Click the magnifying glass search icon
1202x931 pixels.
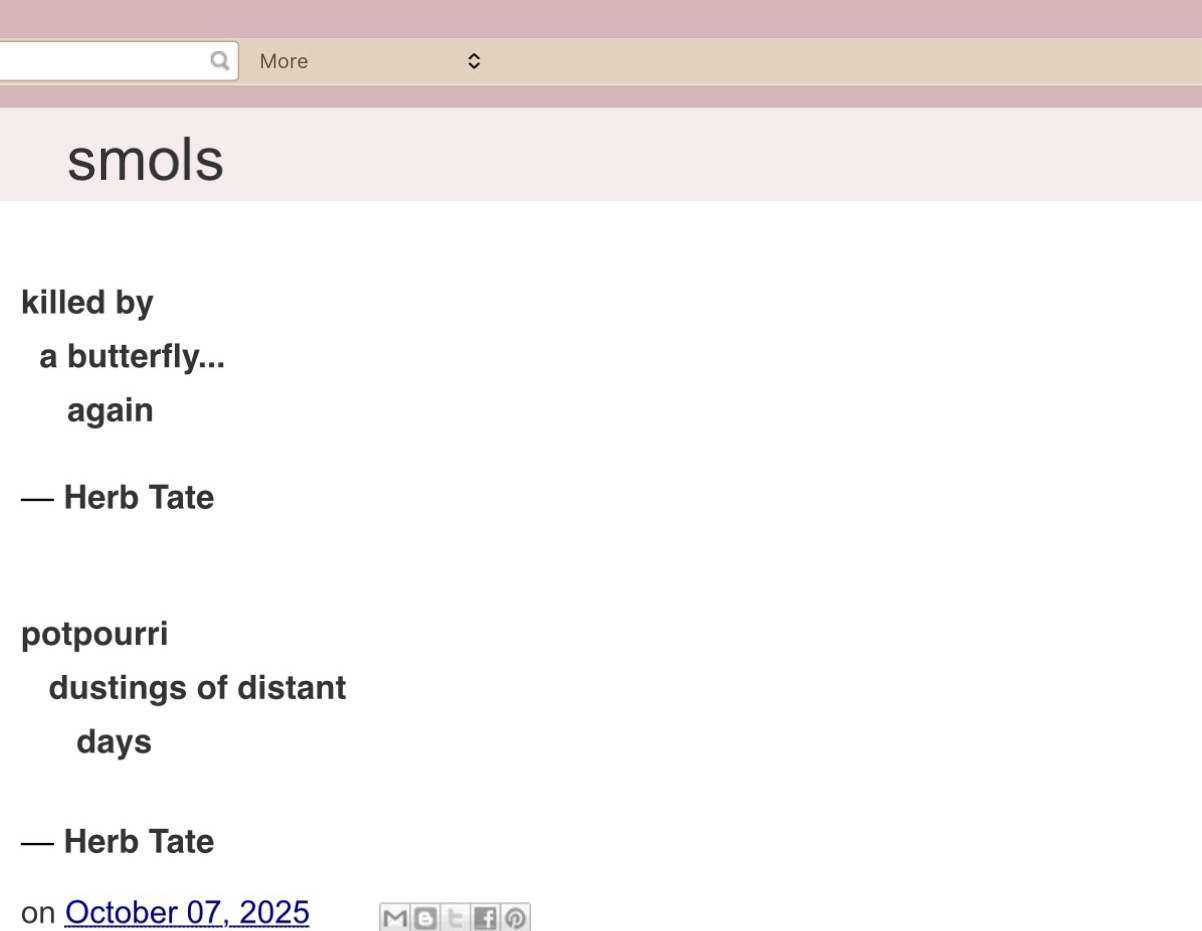pyautogui.click(x=219, y=61)
